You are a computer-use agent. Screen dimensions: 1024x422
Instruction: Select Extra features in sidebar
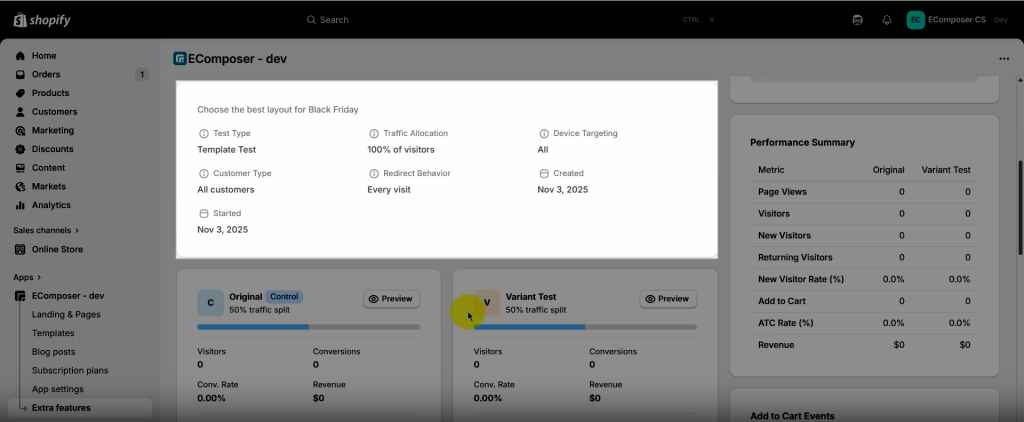coord(61,408)
